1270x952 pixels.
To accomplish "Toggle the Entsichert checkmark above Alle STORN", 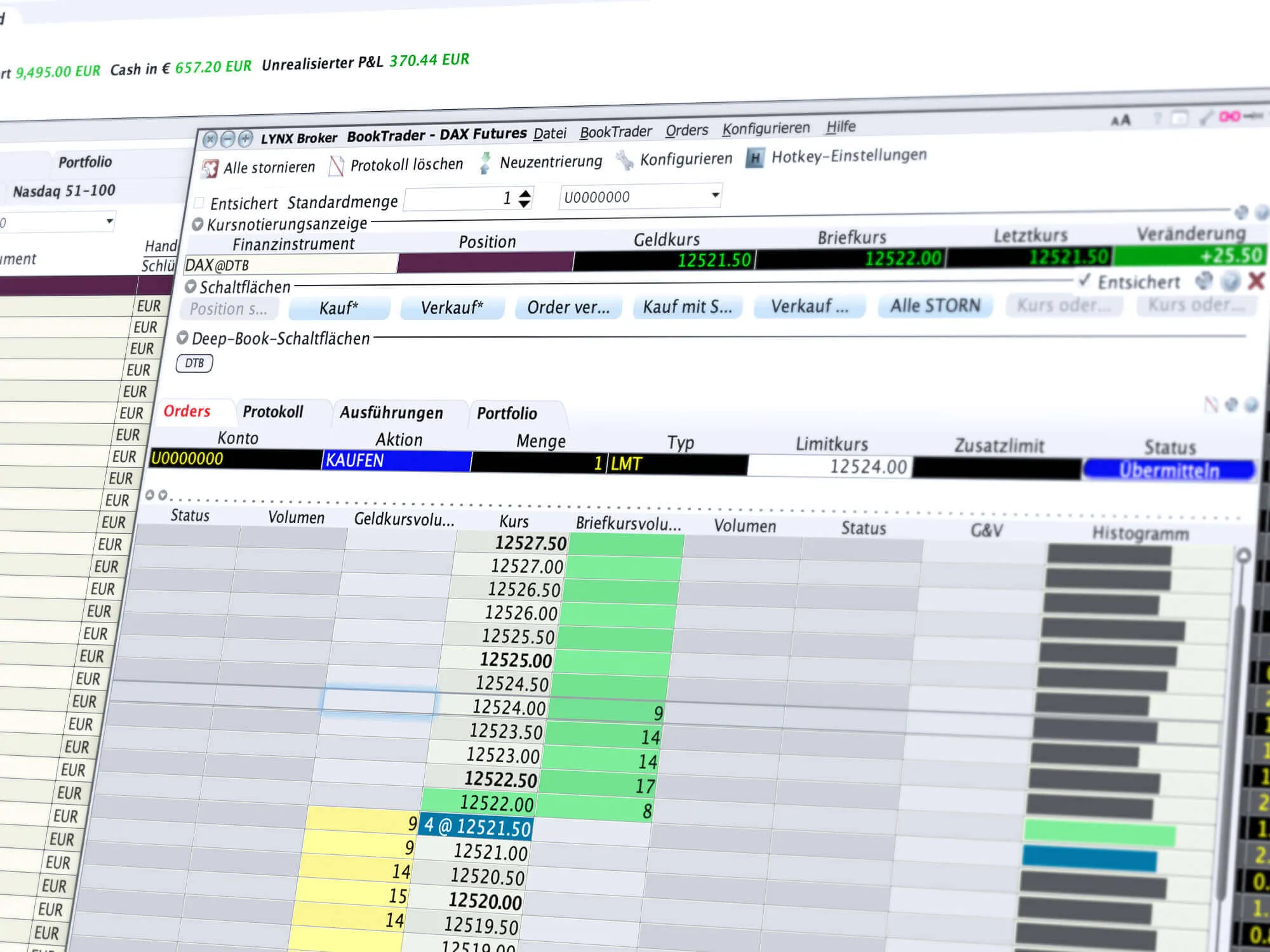I will 1085,281.
